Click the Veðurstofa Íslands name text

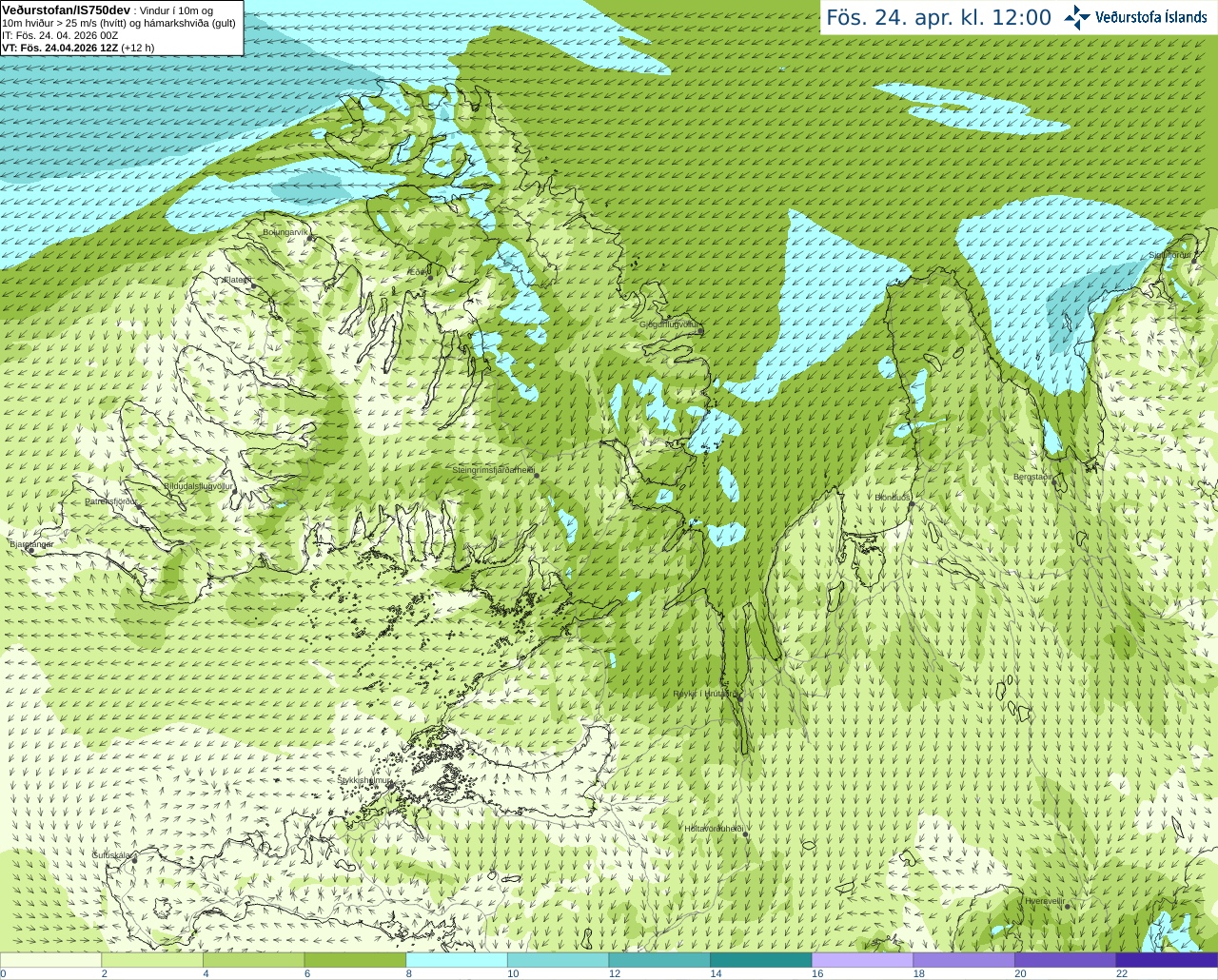coord(1150,17)
